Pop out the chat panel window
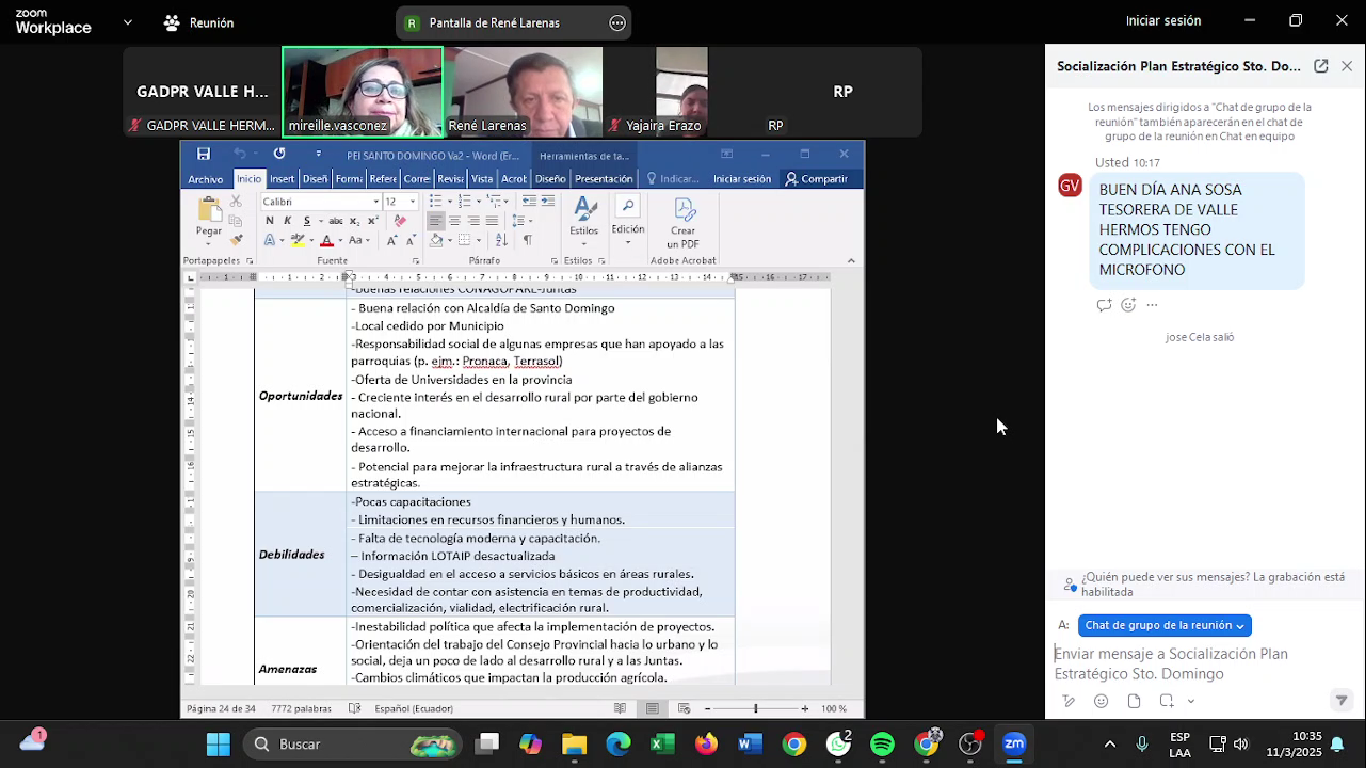Viewport: 1366px width, 768px height. click(1321, 66)
